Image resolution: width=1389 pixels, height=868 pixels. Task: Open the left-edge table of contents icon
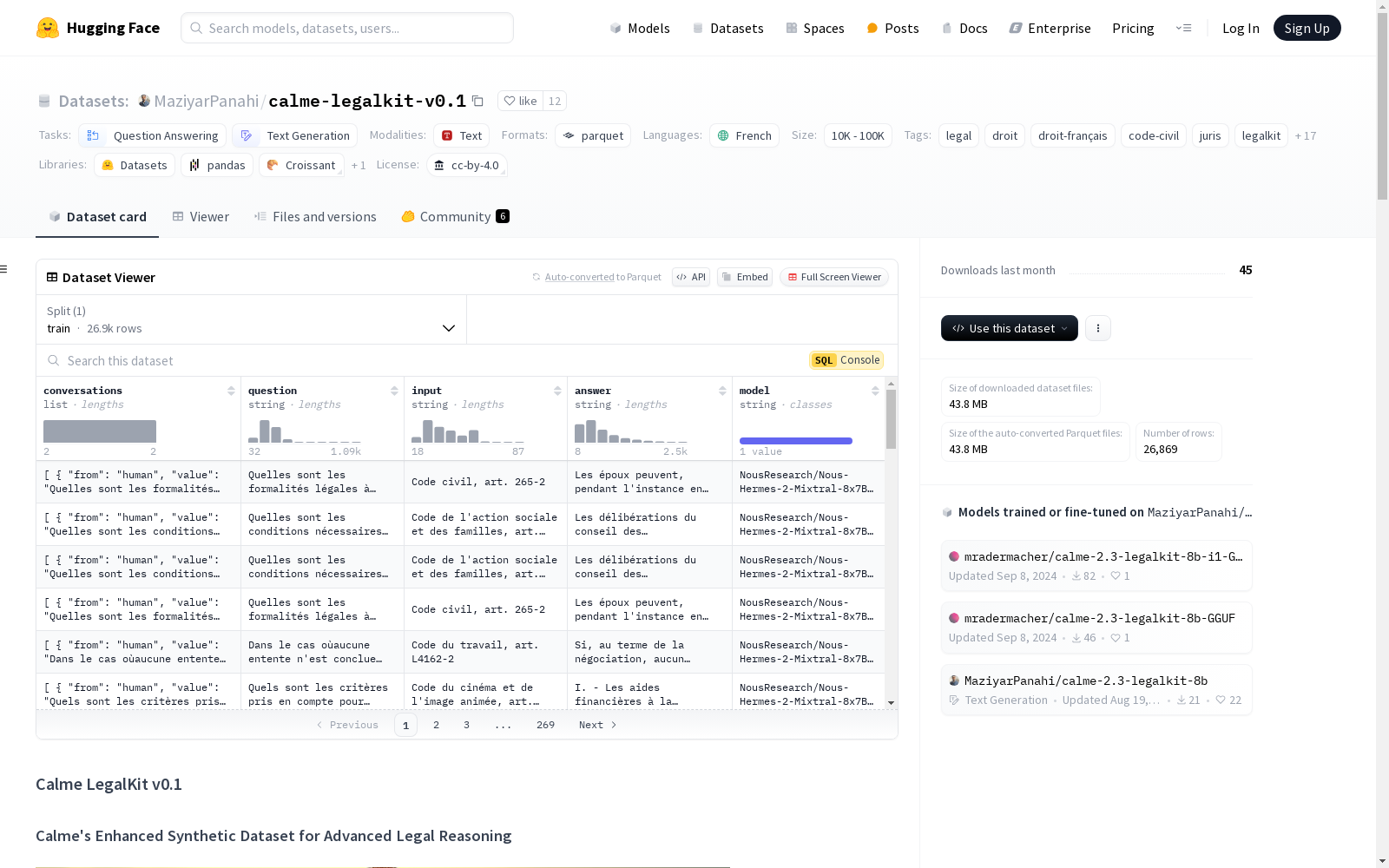coord(3,269)
